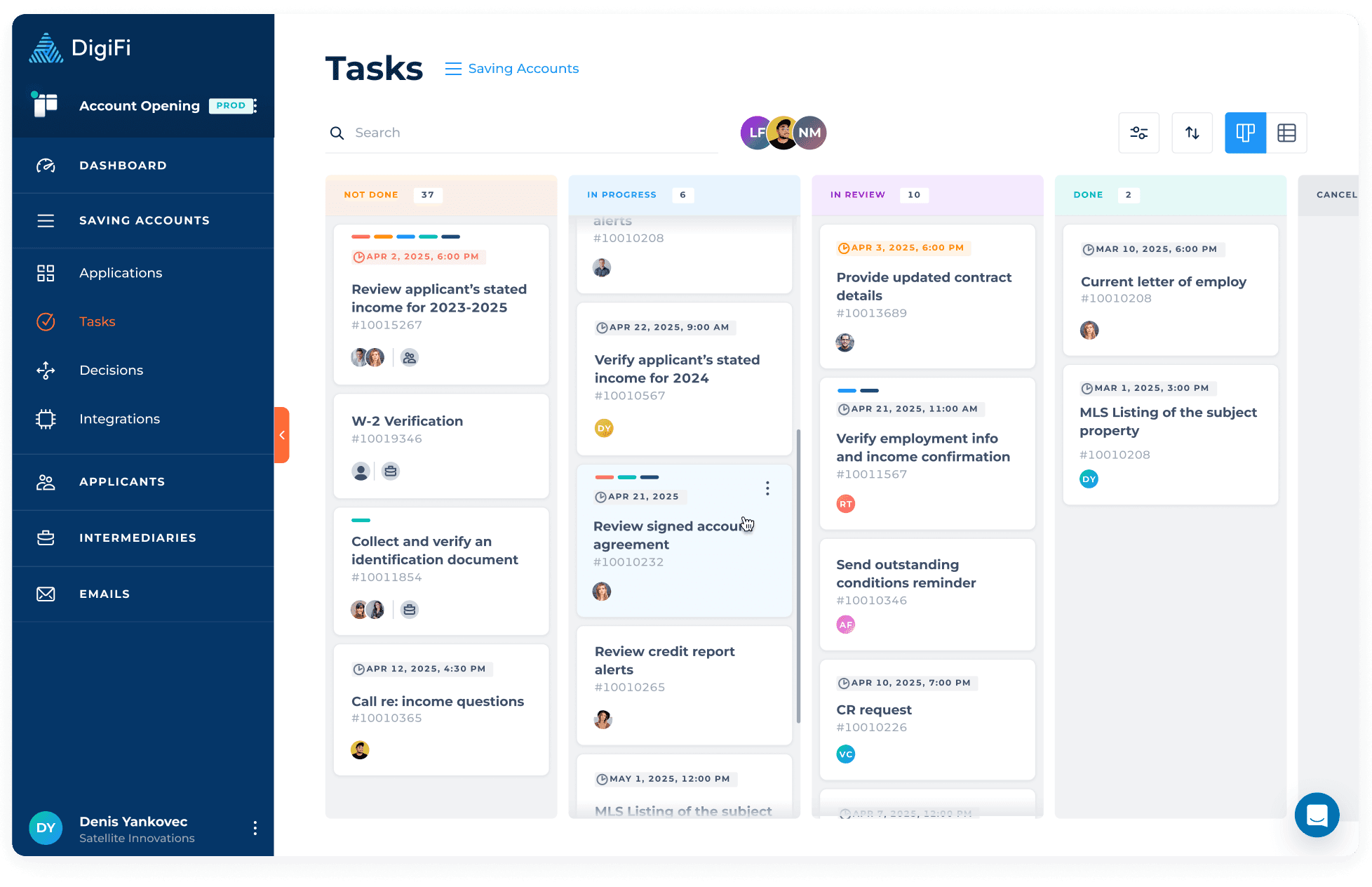Click RT assignee avatar on Verify employment info
Image resolution: width=1372 pixels, height=887 pixels.
tap(846, 504)
